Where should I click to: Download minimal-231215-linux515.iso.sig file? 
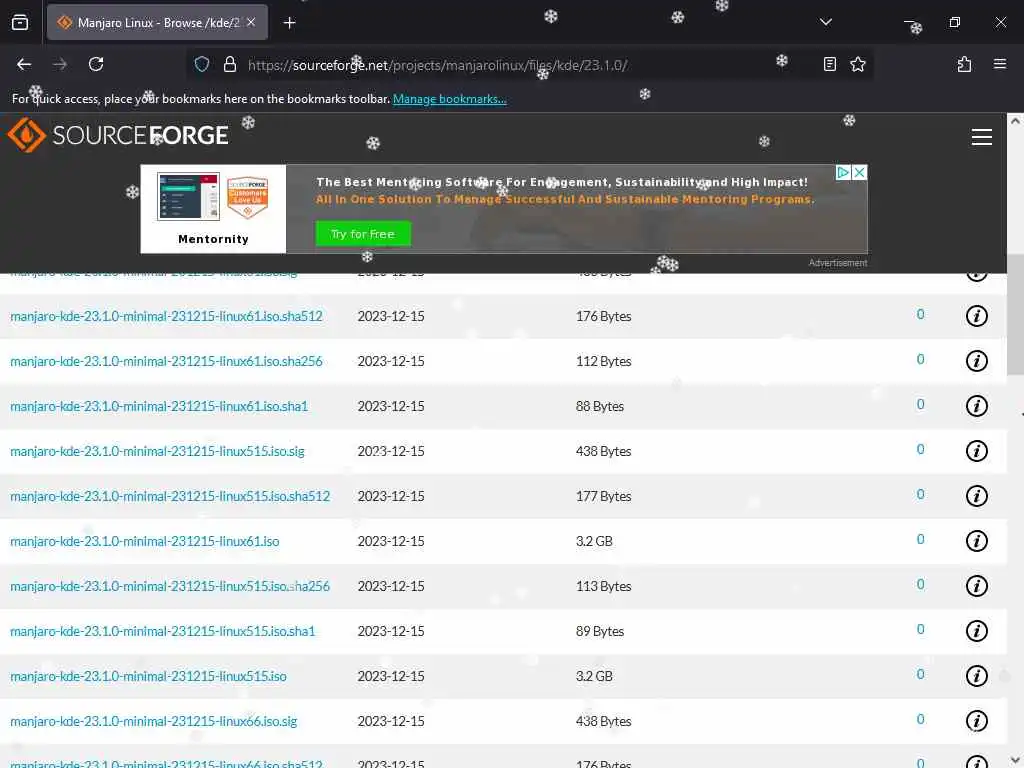(157, 451)
